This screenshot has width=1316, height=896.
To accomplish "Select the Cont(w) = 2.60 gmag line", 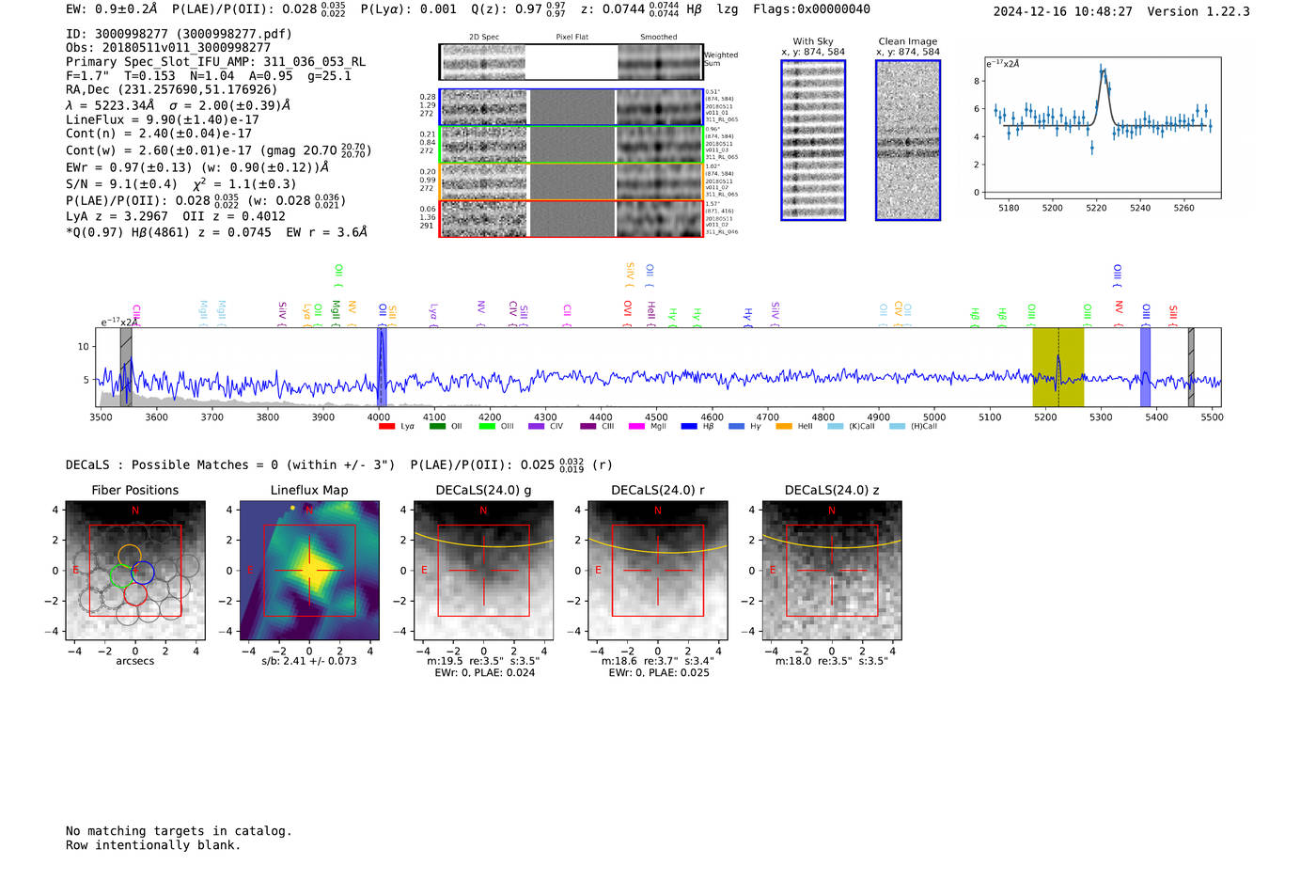I will point(219,150).
